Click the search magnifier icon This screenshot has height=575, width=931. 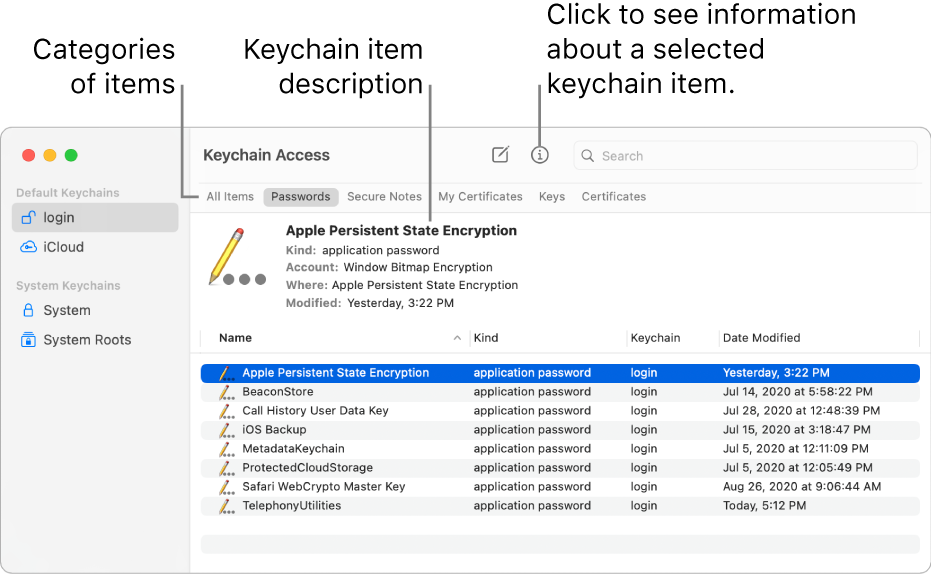(588, 156)
